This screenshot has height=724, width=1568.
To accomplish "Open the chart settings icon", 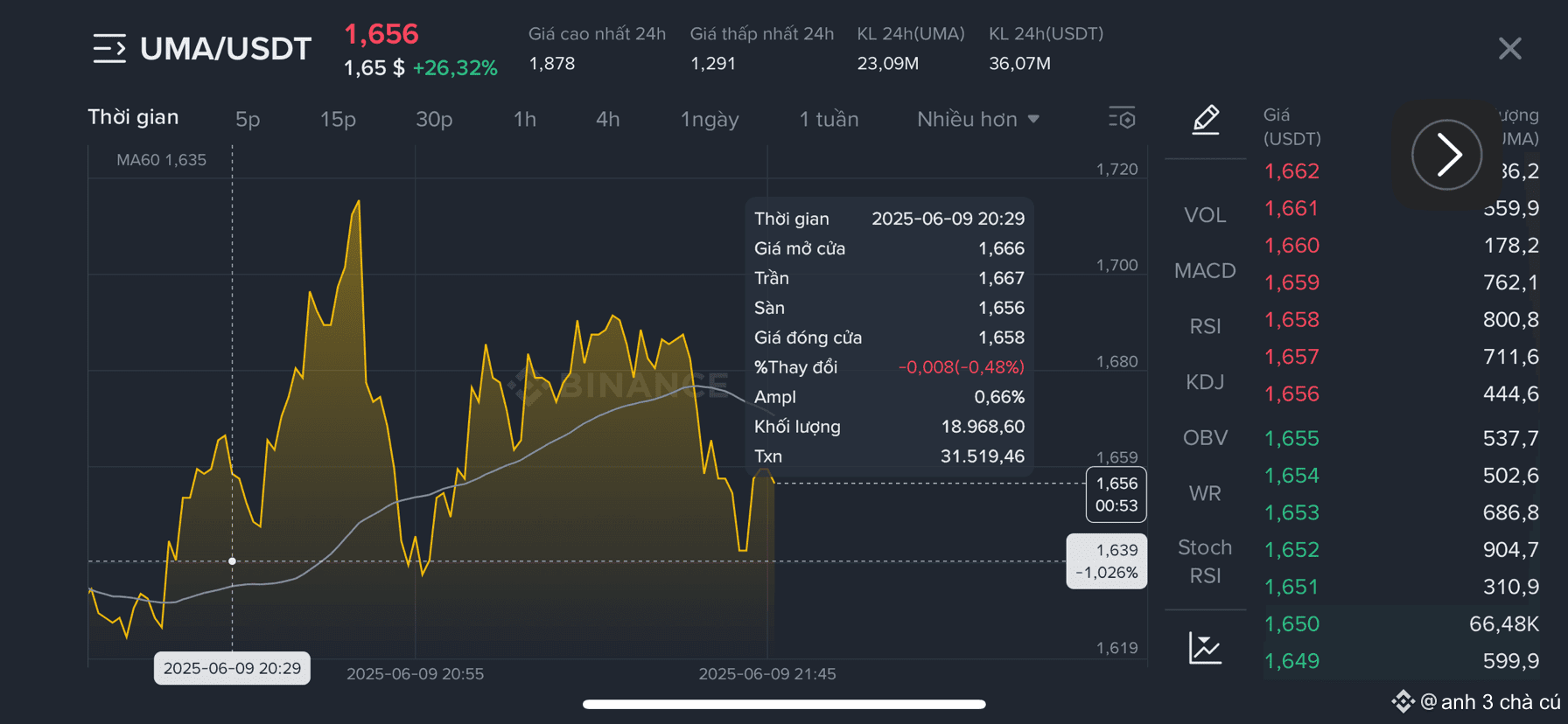I will click(x=1122, y=118).
